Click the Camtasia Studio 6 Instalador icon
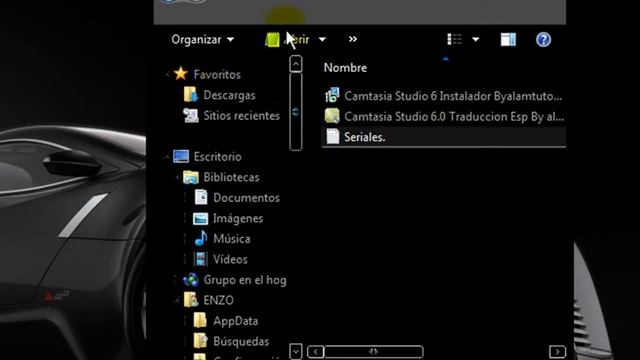 tap(332, 95)
